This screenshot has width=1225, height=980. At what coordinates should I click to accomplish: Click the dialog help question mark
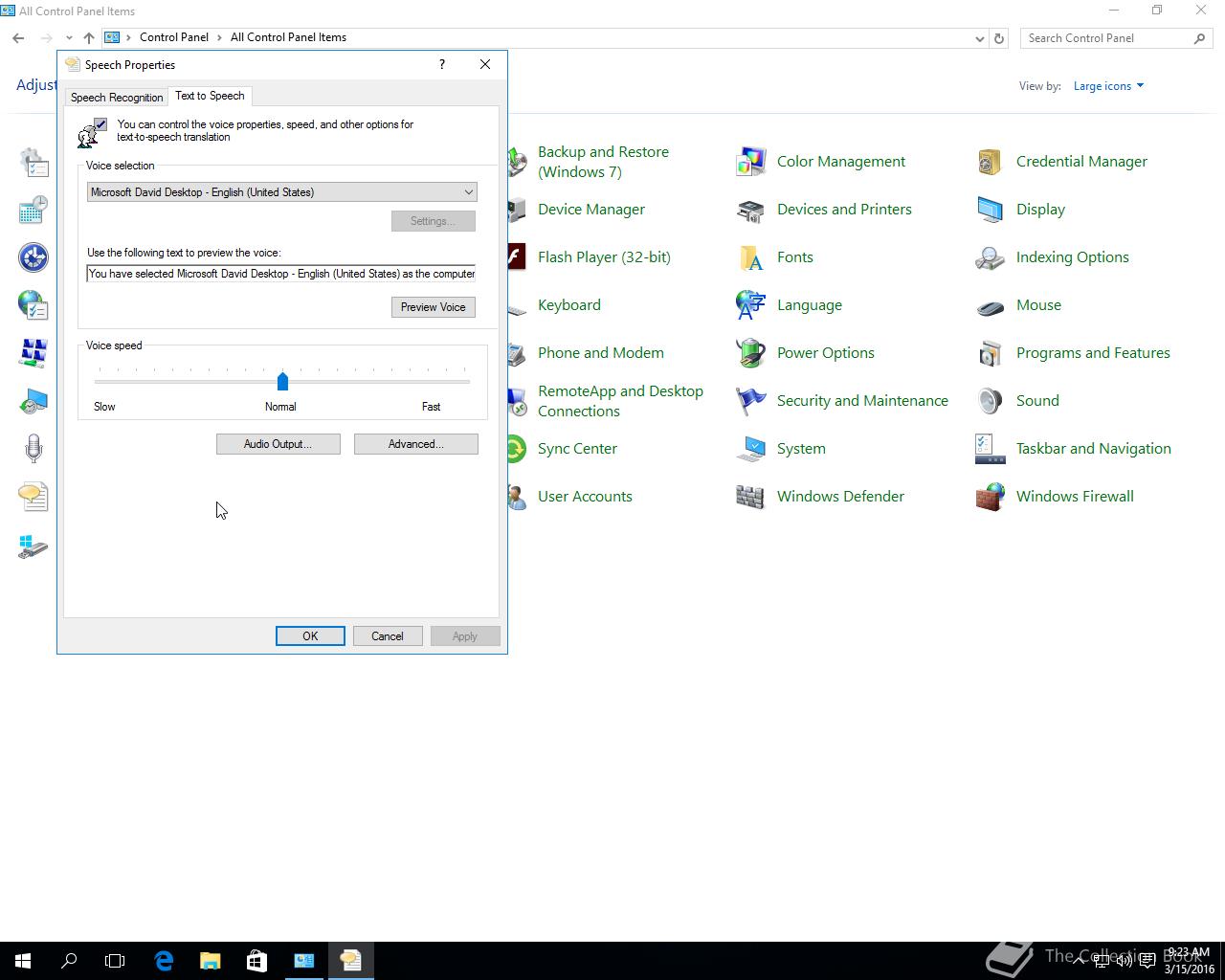point(441,64)
